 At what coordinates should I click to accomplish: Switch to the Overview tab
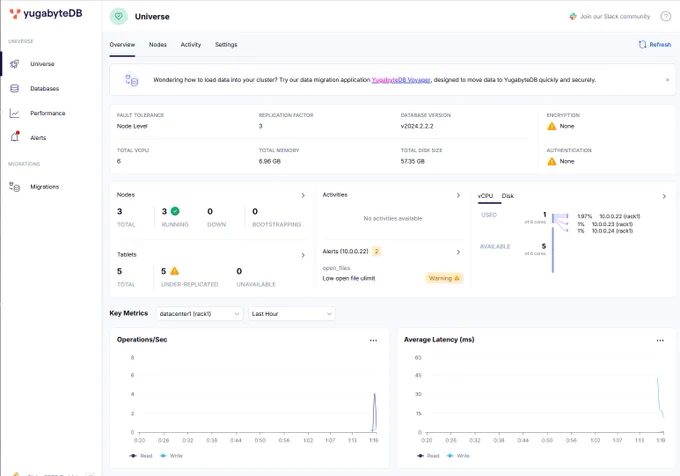(x=122, y=45)
